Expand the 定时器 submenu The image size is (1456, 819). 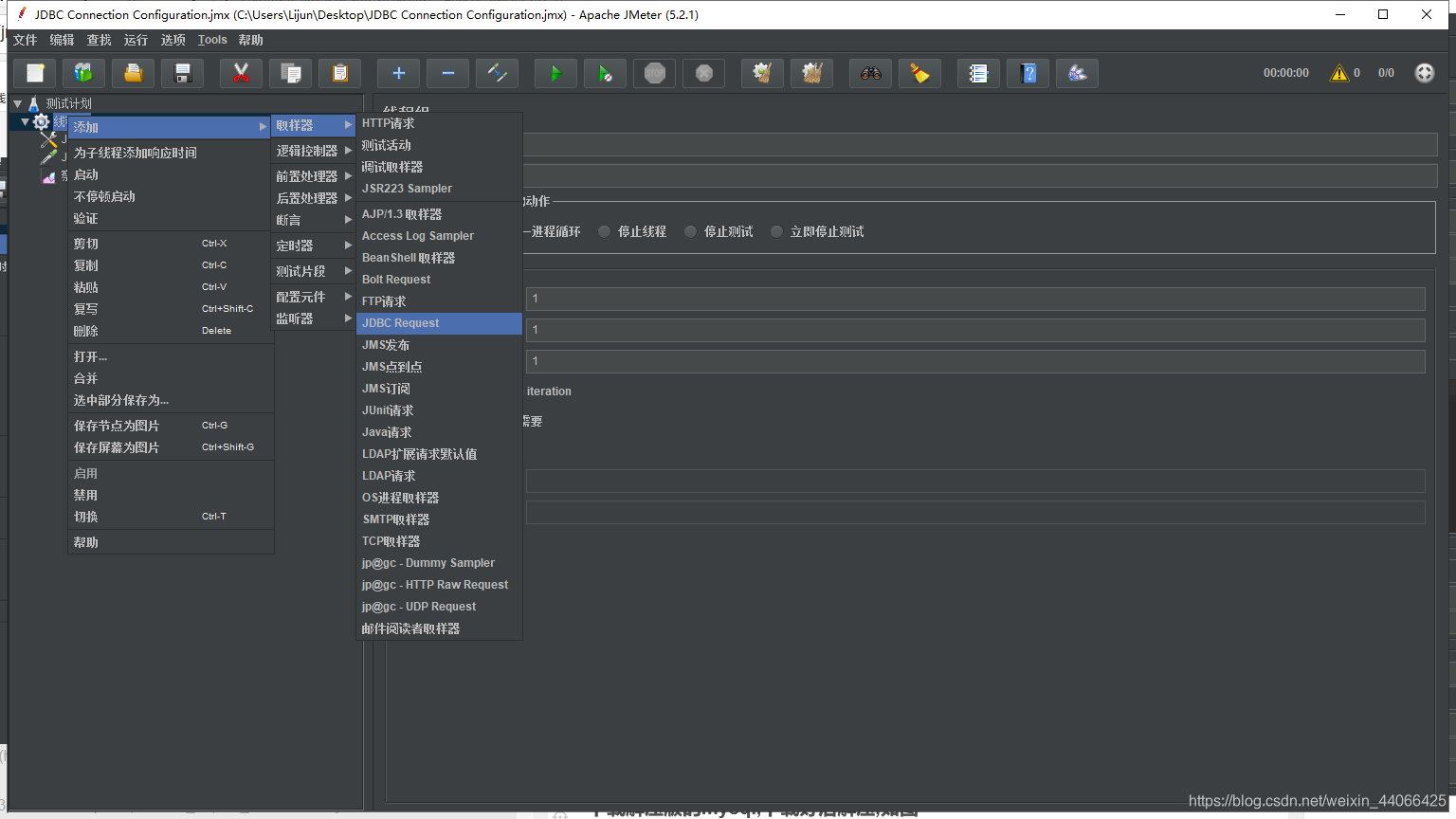(x=314, y=246)
